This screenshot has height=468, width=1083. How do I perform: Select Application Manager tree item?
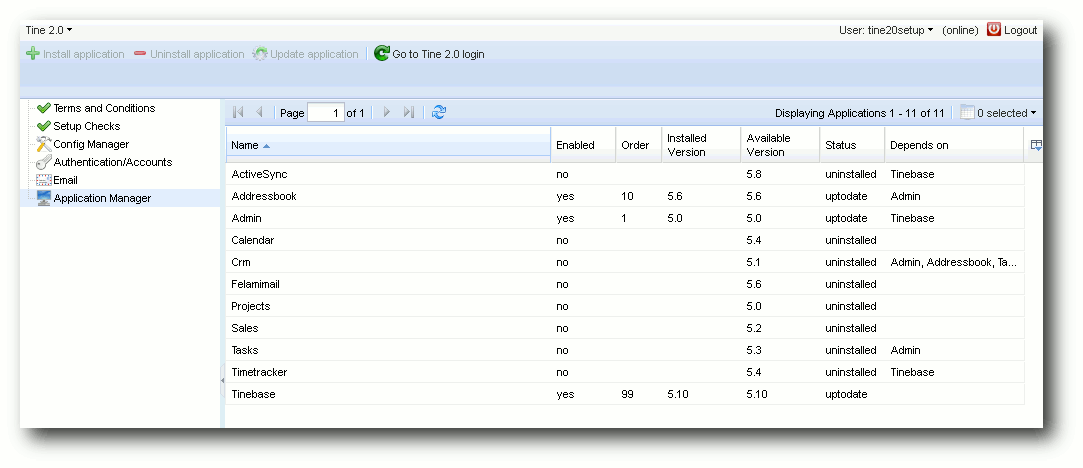coord(102,198)
